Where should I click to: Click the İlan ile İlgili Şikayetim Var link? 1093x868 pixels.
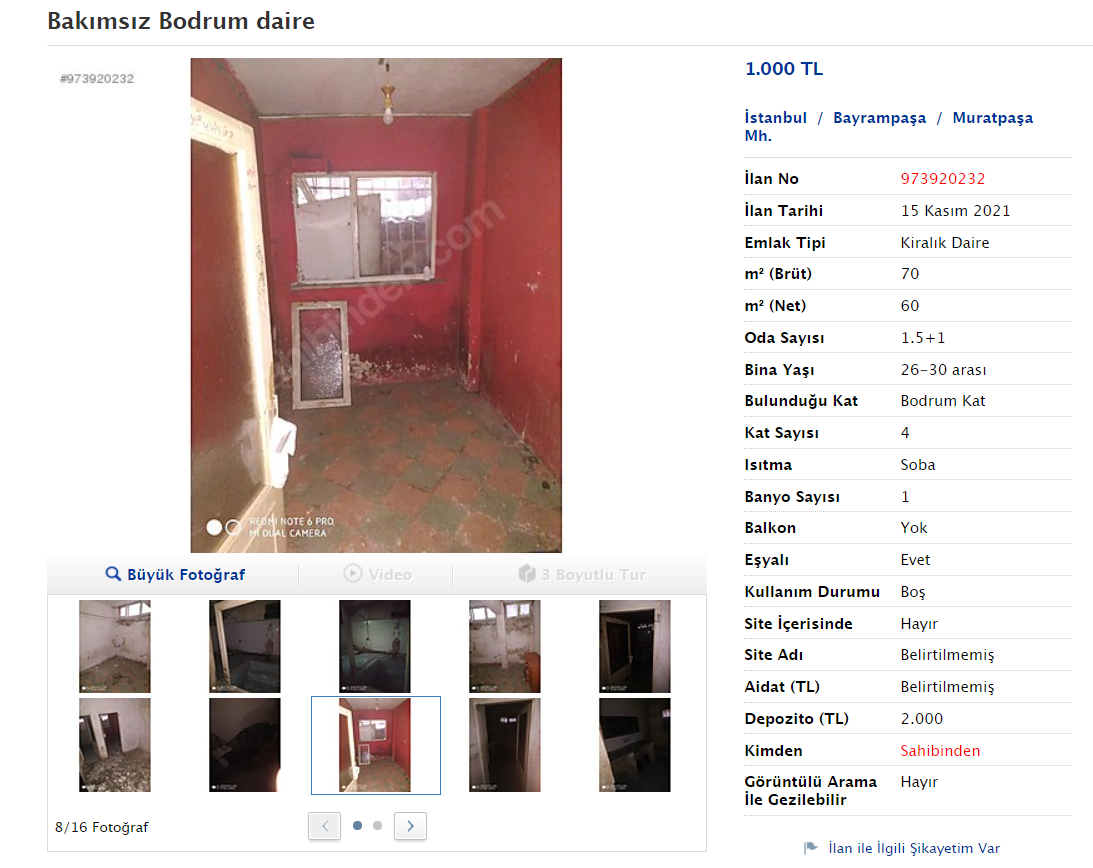pyautogui.click(x=914, y=848)
